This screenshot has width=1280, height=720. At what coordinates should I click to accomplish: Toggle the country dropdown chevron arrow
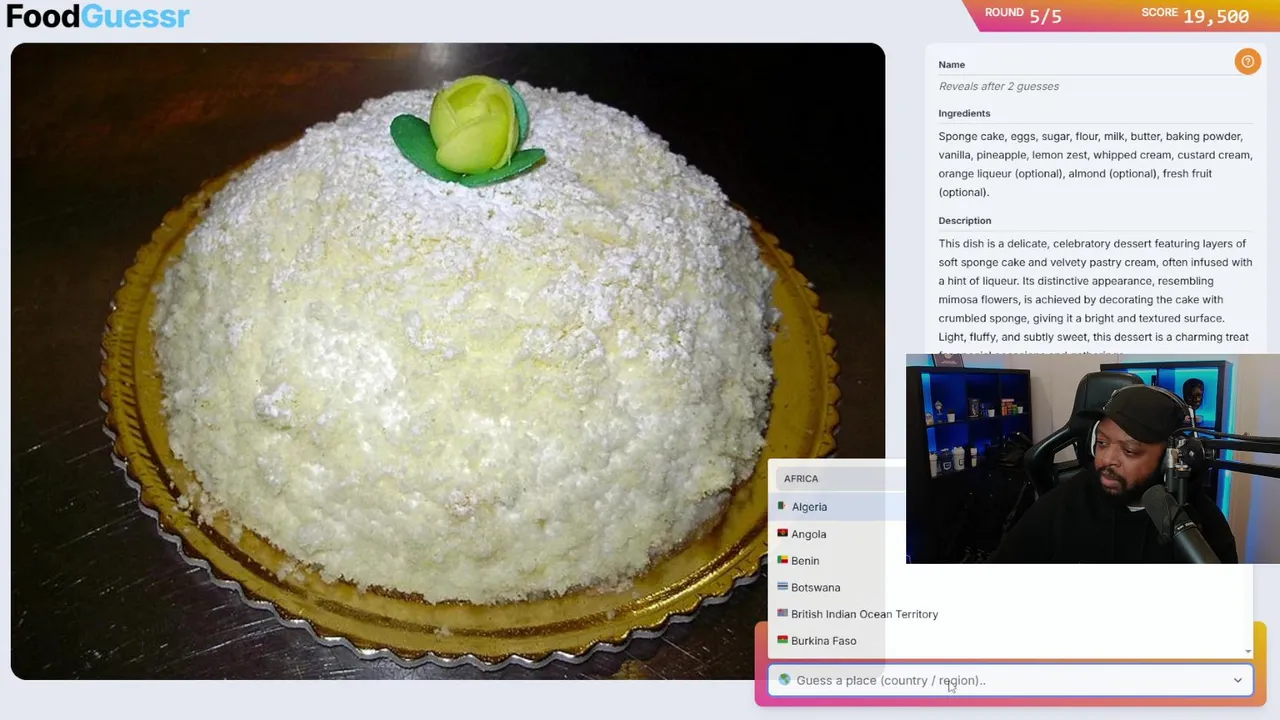coord(1237,681)
